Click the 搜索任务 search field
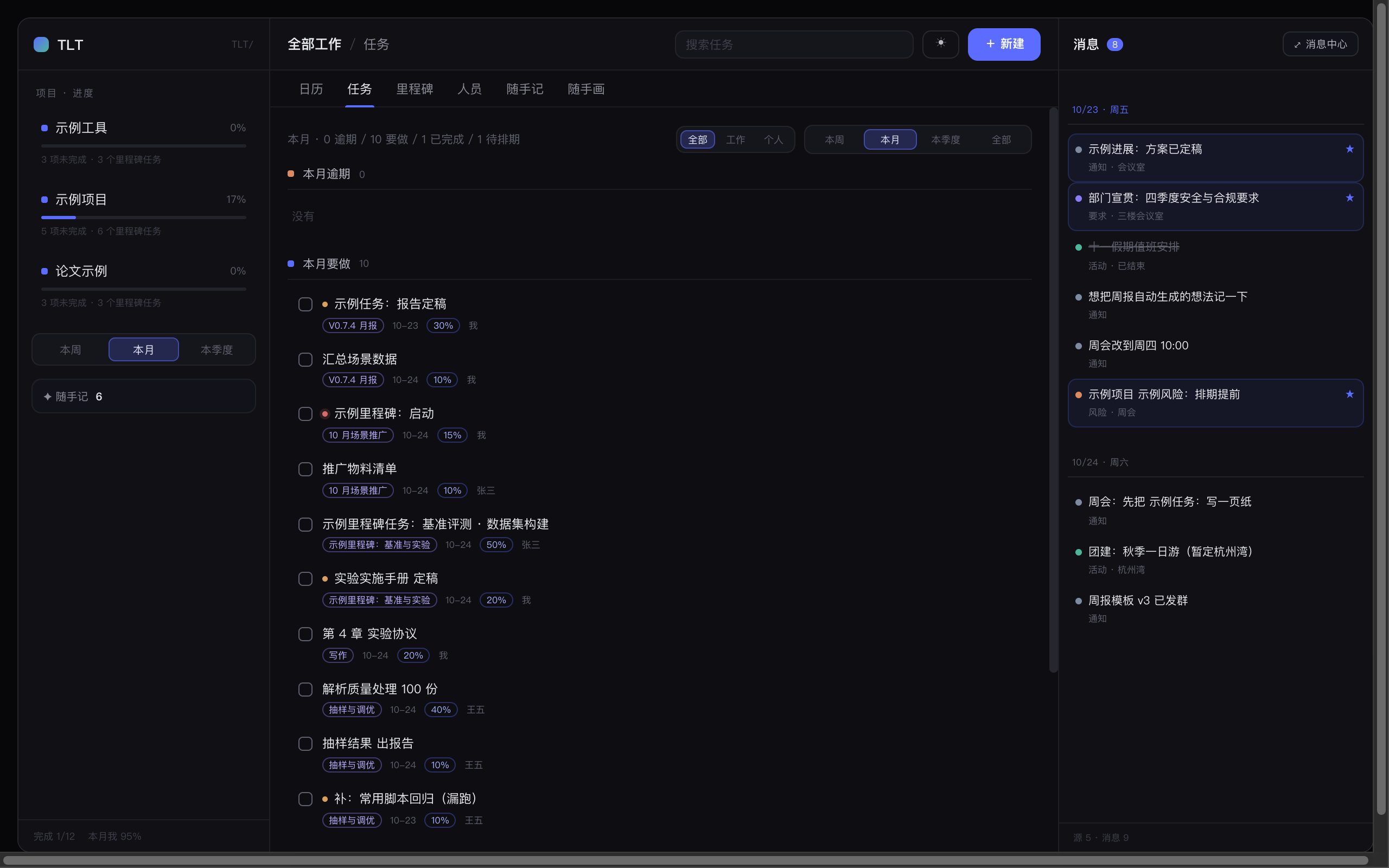The height and width of the screenshot is (868, 1389). [794, 44]
